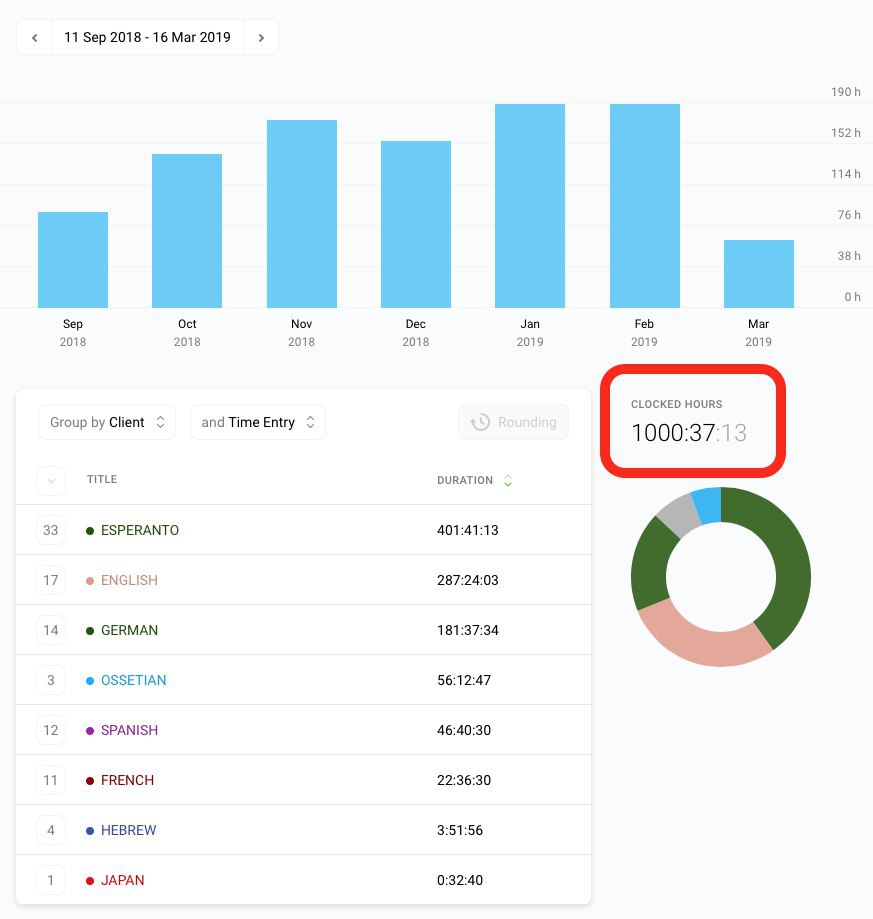Click the OSSETIAN duration 56:12:47

(x=464, y=680)
